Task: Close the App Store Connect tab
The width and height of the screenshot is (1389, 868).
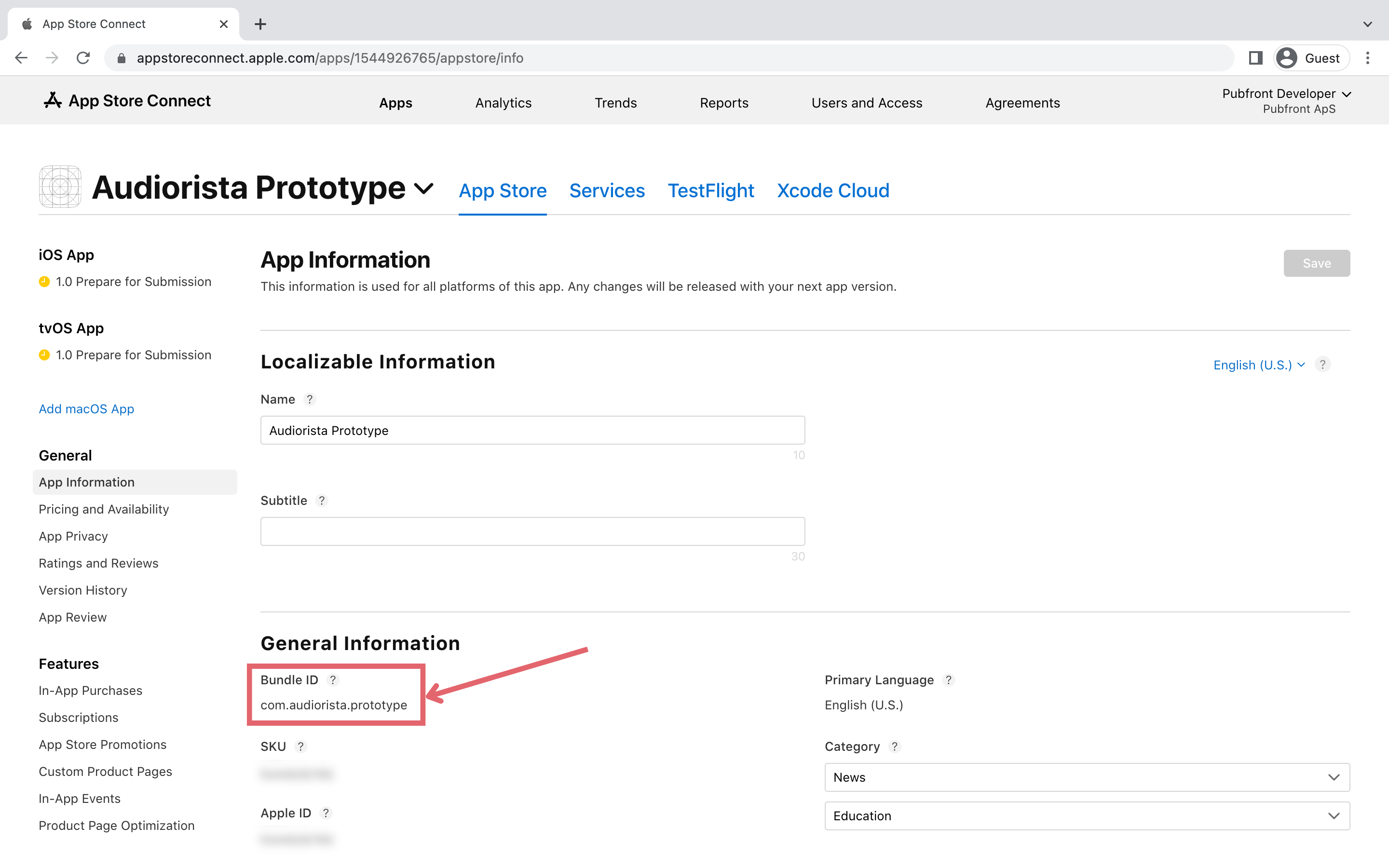Action: tap(224, 24)
